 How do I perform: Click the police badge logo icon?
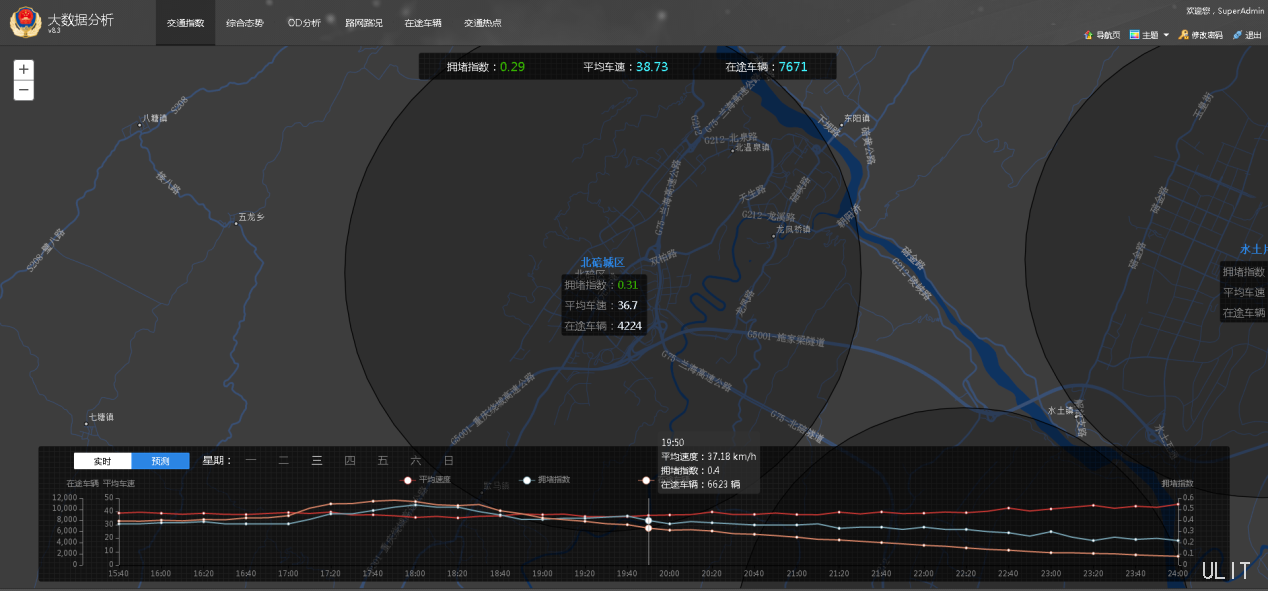point(25,23)
